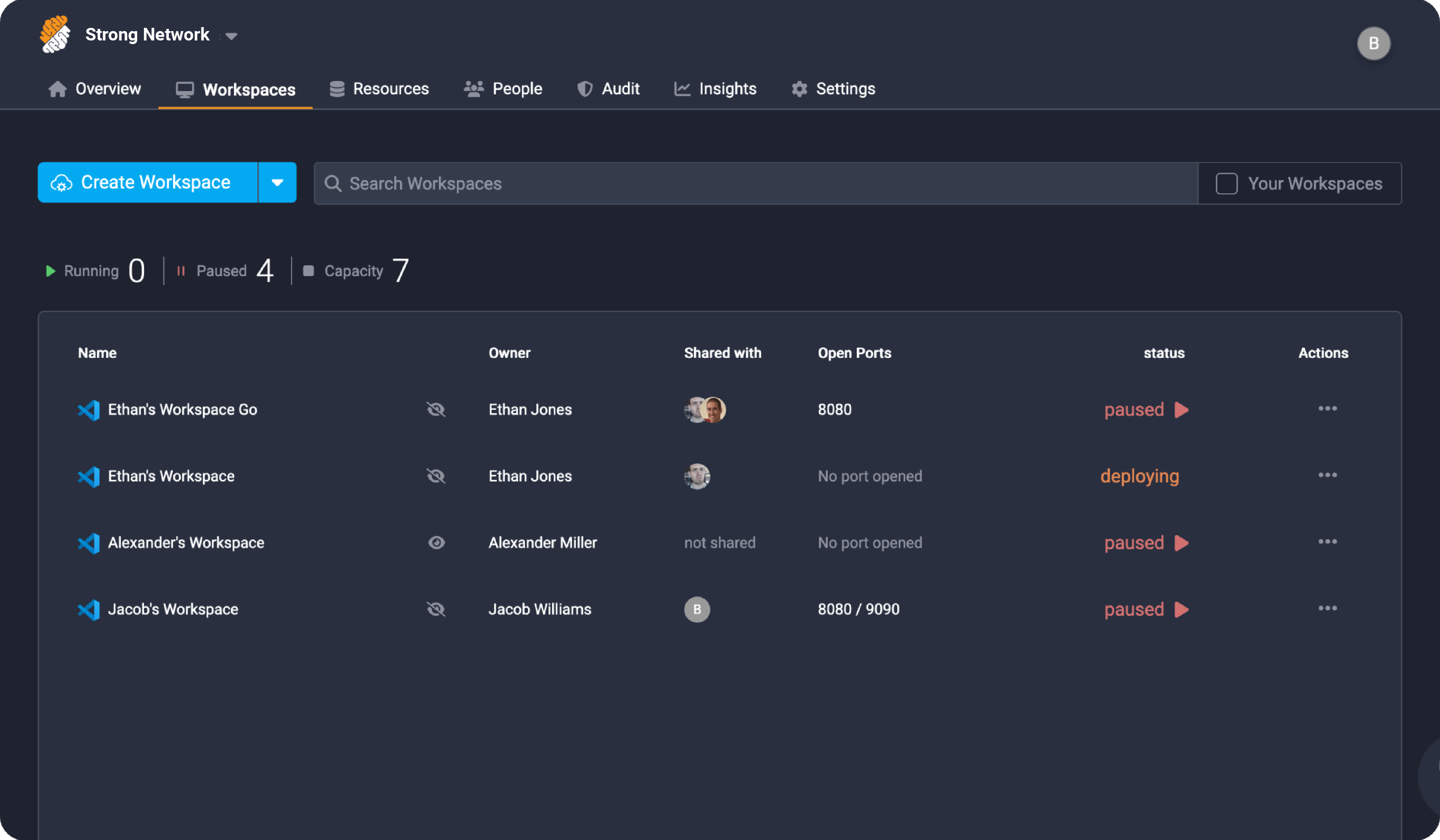The width and height of the screenshot is (1440, 840).
Task: Open the Overview tab home icon
Action: coord(58,89)
